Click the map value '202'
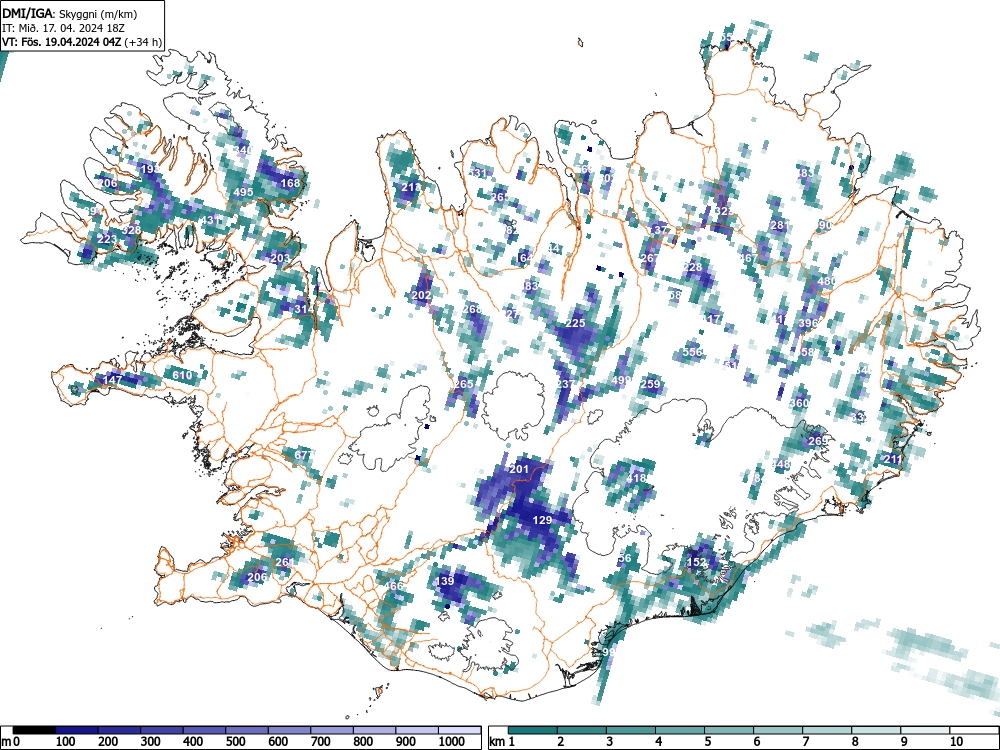1000x750 pixels. coord(421,295)
